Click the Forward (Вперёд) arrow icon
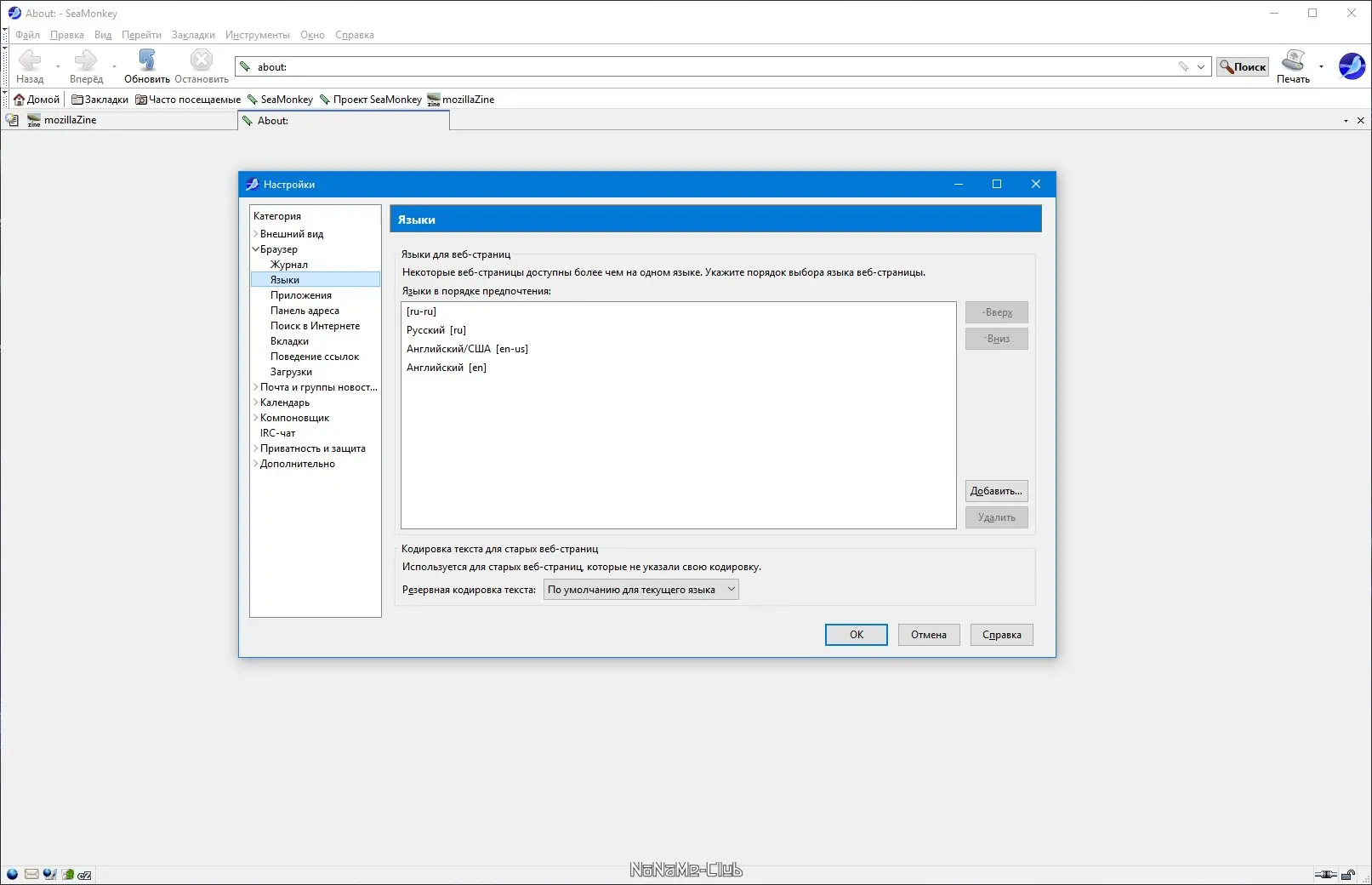Screen dimensions: 1372x885 pos(86,60)
